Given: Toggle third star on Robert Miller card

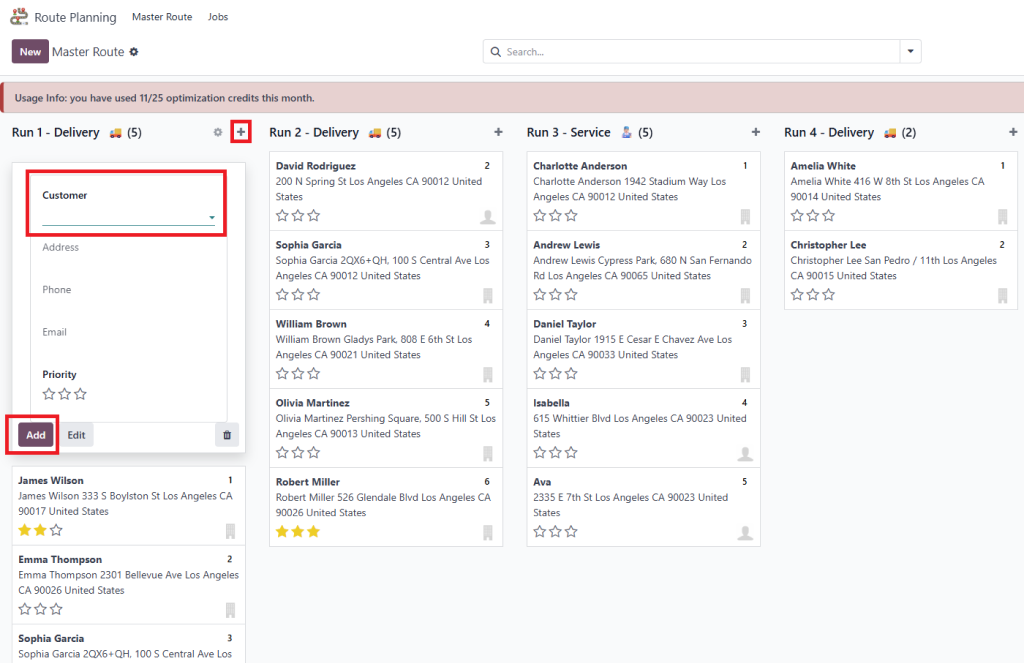Looking at the screenshot, I should [x=314, y=532].
